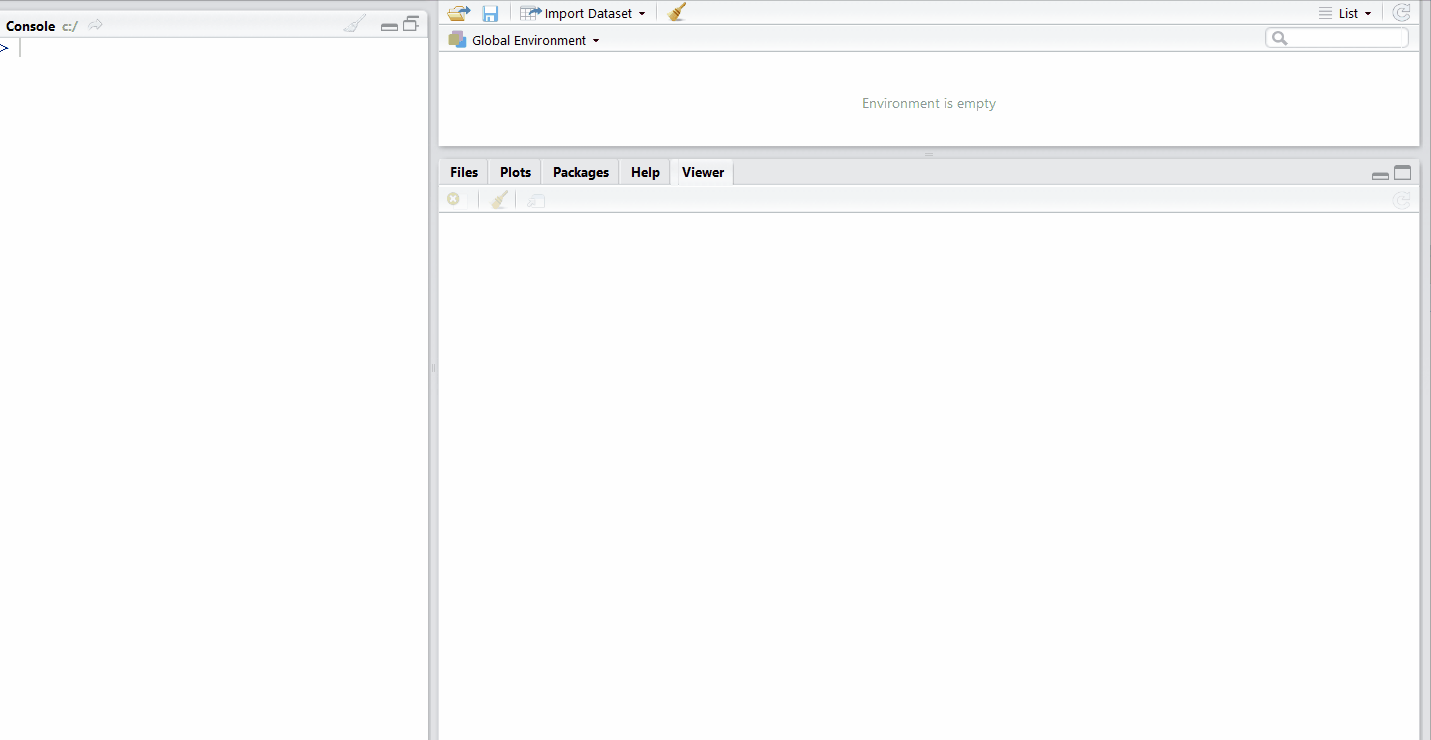Image resolution: width=1431 pixels, height=740 pixels.
Task: Open the load workspace folder icon
Action: coord(459,13)
